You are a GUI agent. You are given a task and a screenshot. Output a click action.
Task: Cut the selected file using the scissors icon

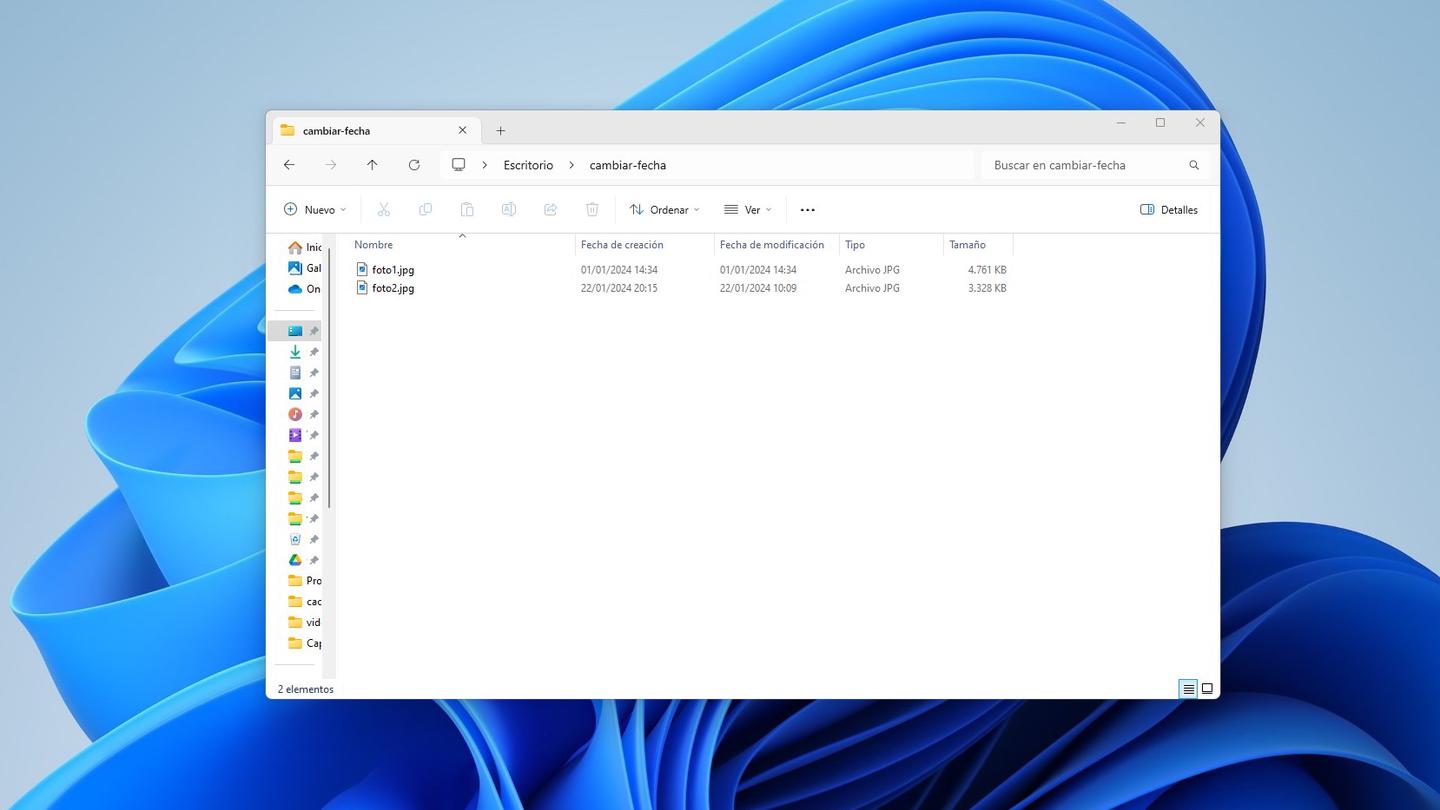384,209
